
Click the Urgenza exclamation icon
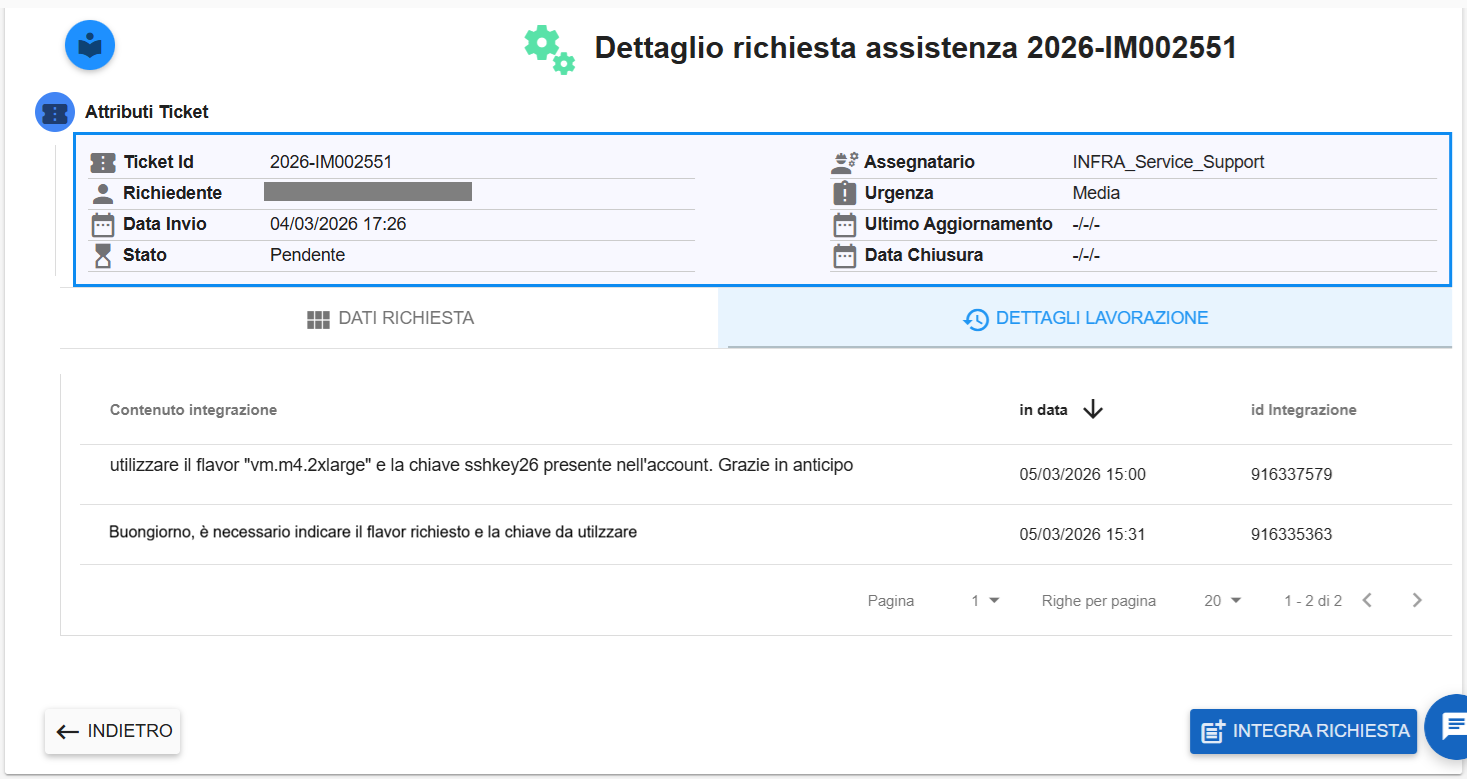click(x=845, y=193)
